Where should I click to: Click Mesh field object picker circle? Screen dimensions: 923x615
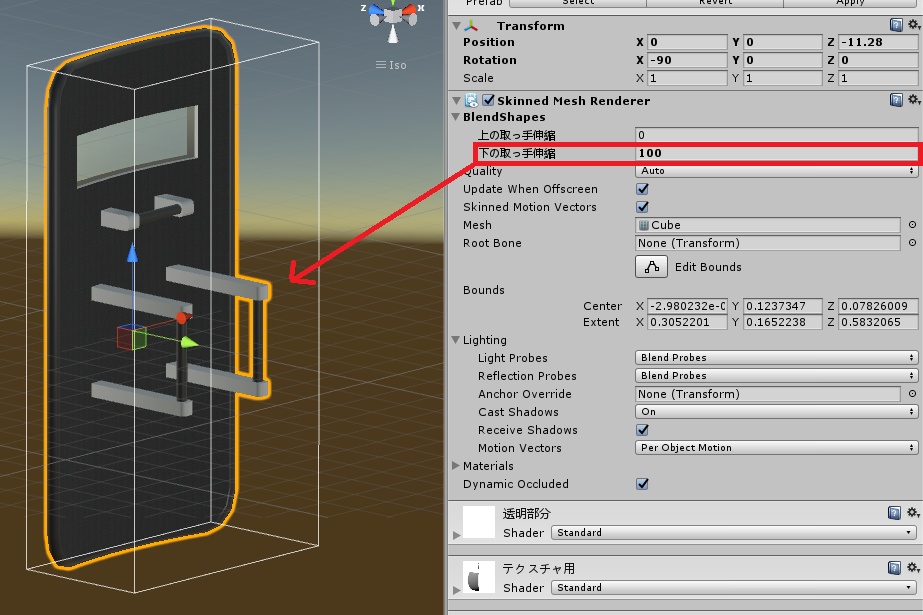(x=912, y=225)
